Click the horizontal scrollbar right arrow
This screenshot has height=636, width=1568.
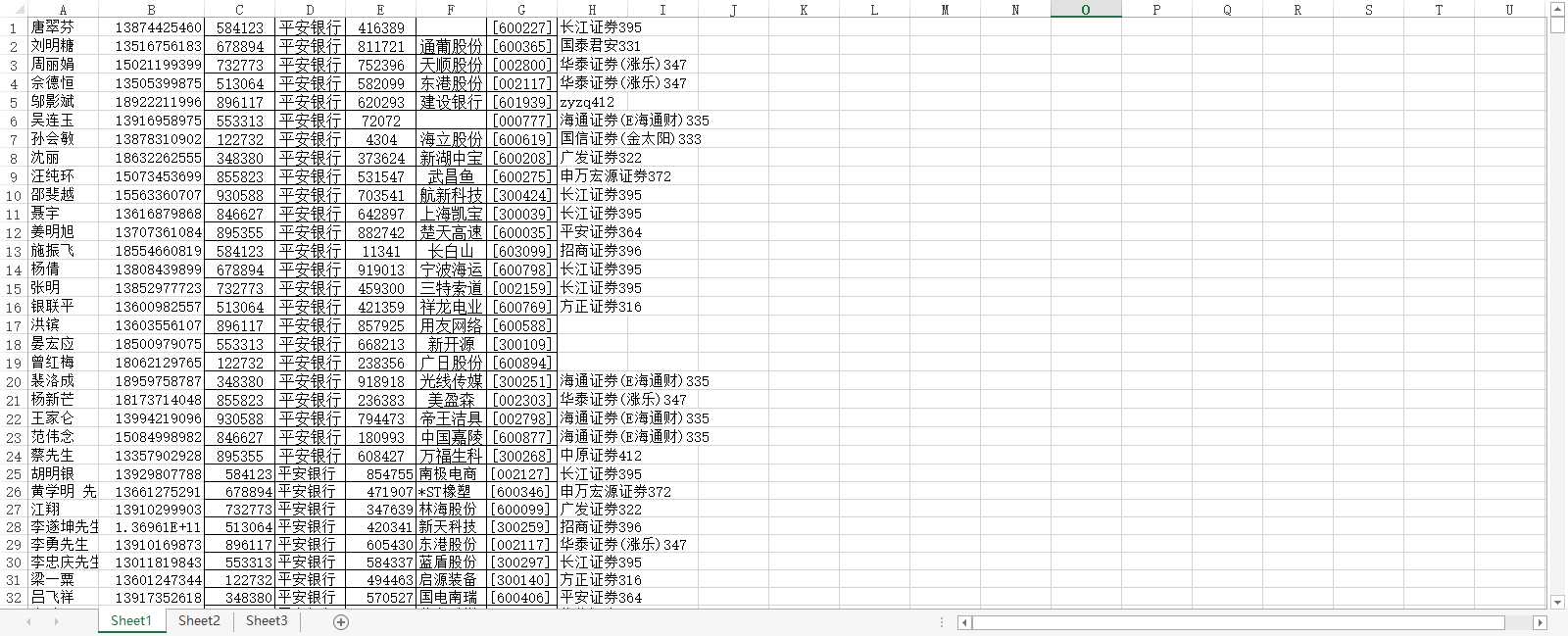[1540, 622]
